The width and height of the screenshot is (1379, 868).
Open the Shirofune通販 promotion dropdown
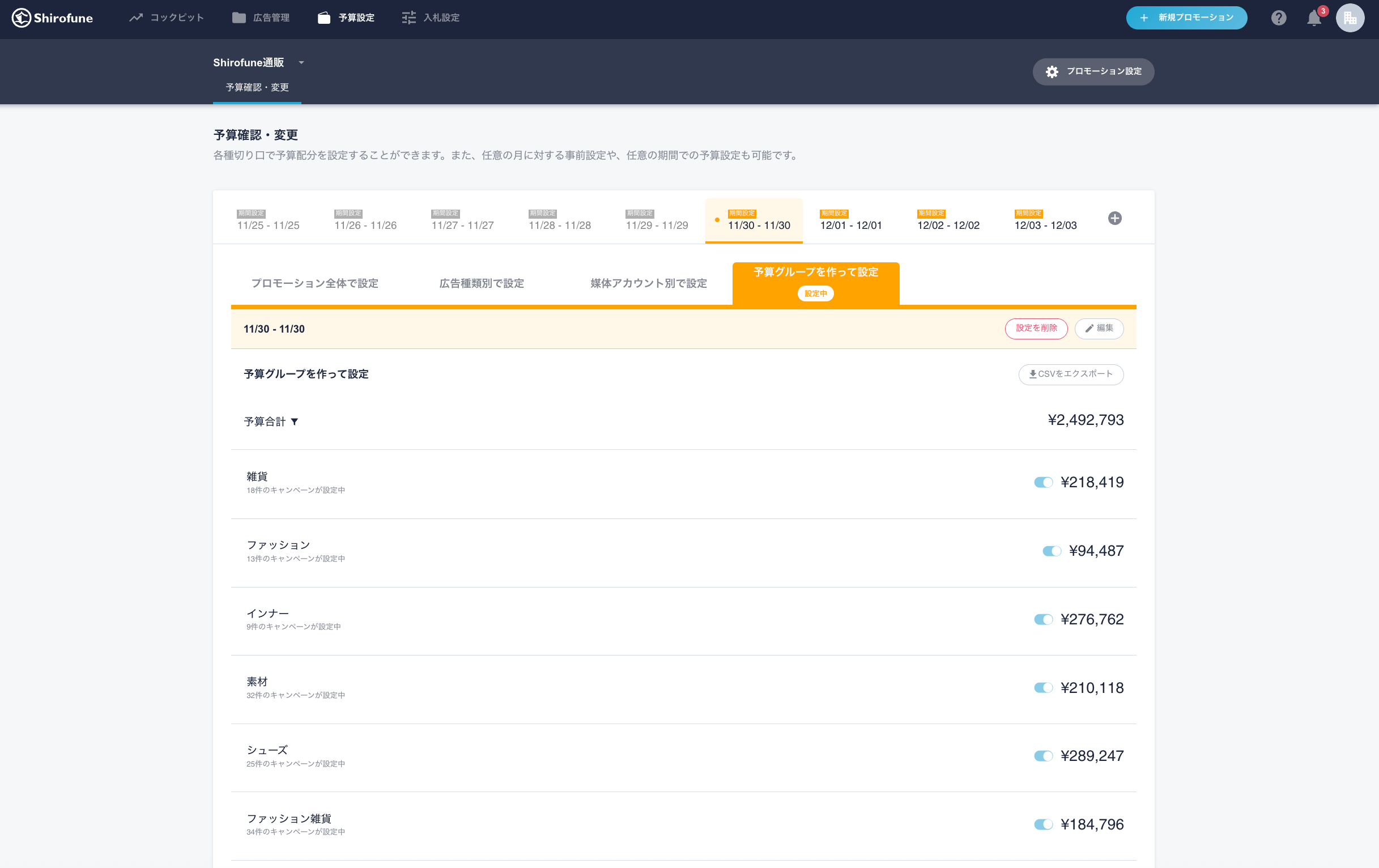(301, 62)
